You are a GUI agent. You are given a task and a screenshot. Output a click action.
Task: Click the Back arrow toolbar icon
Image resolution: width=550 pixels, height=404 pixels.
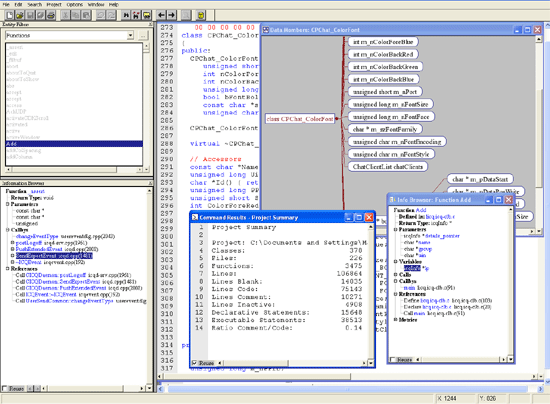pyautogui.click(x=161, y=15)
